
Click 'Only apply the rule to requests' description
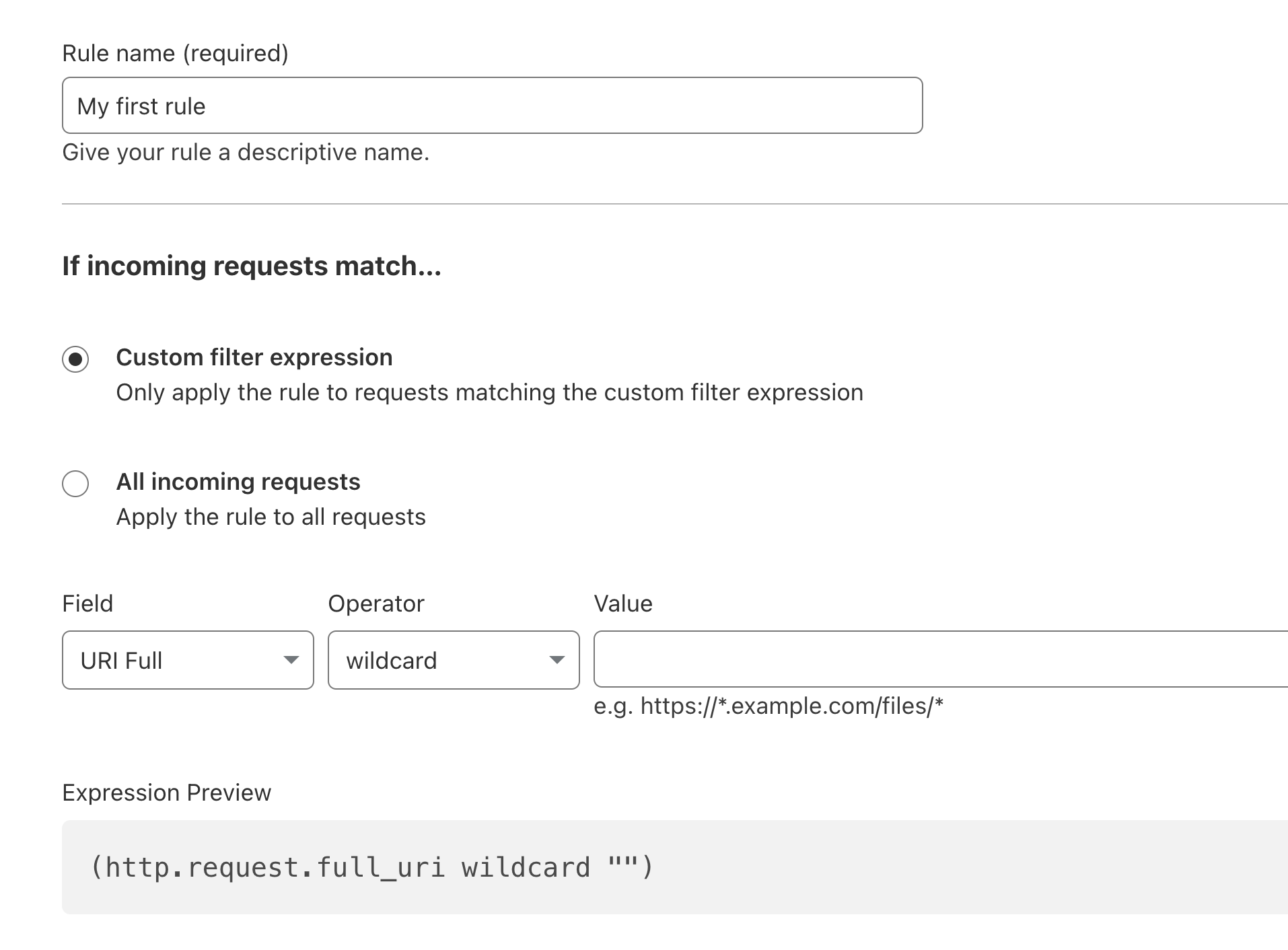pos(490,392)
